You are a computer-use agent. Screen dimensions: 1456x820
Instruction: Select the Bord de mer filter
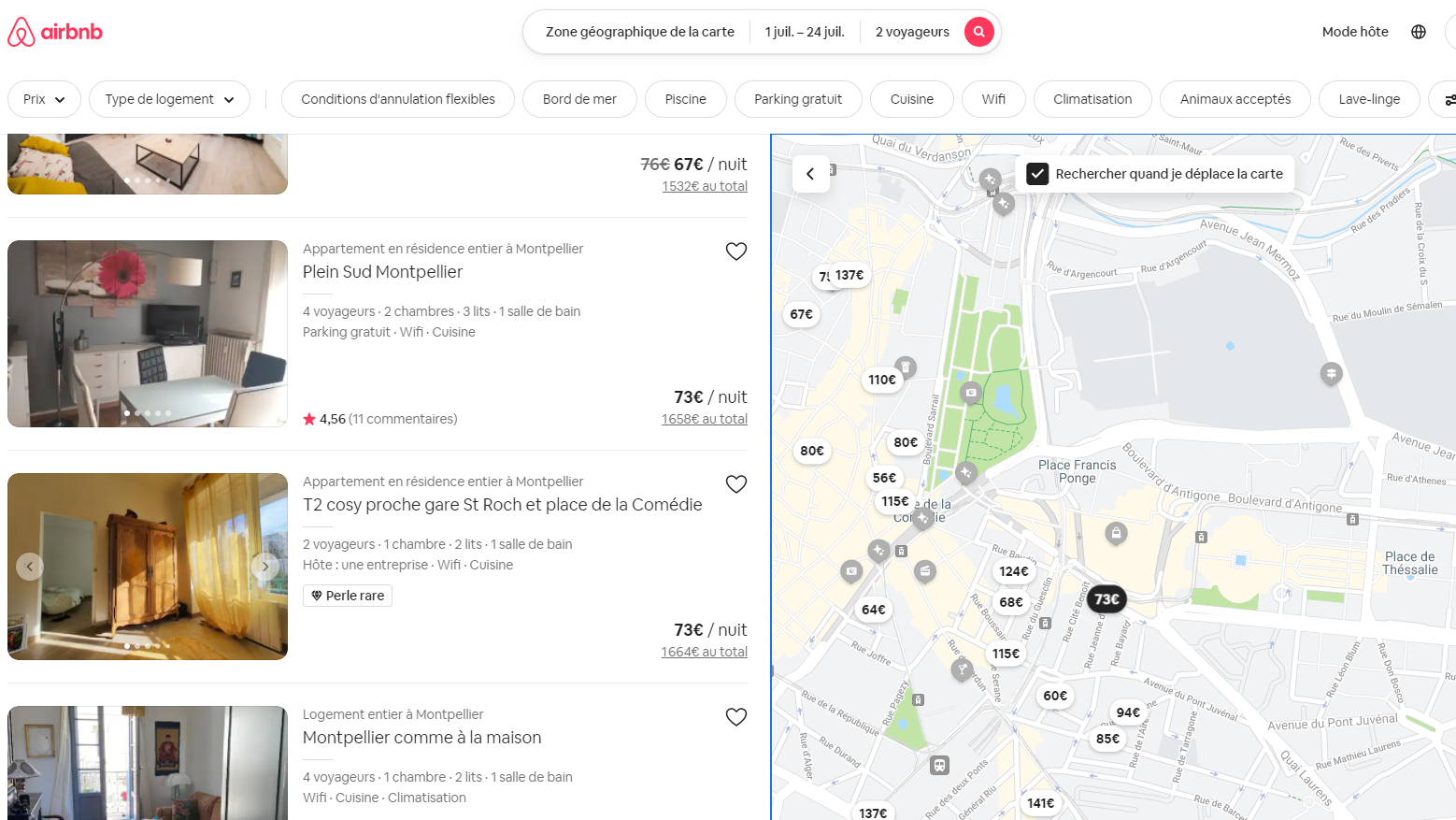tap(579, 99)
